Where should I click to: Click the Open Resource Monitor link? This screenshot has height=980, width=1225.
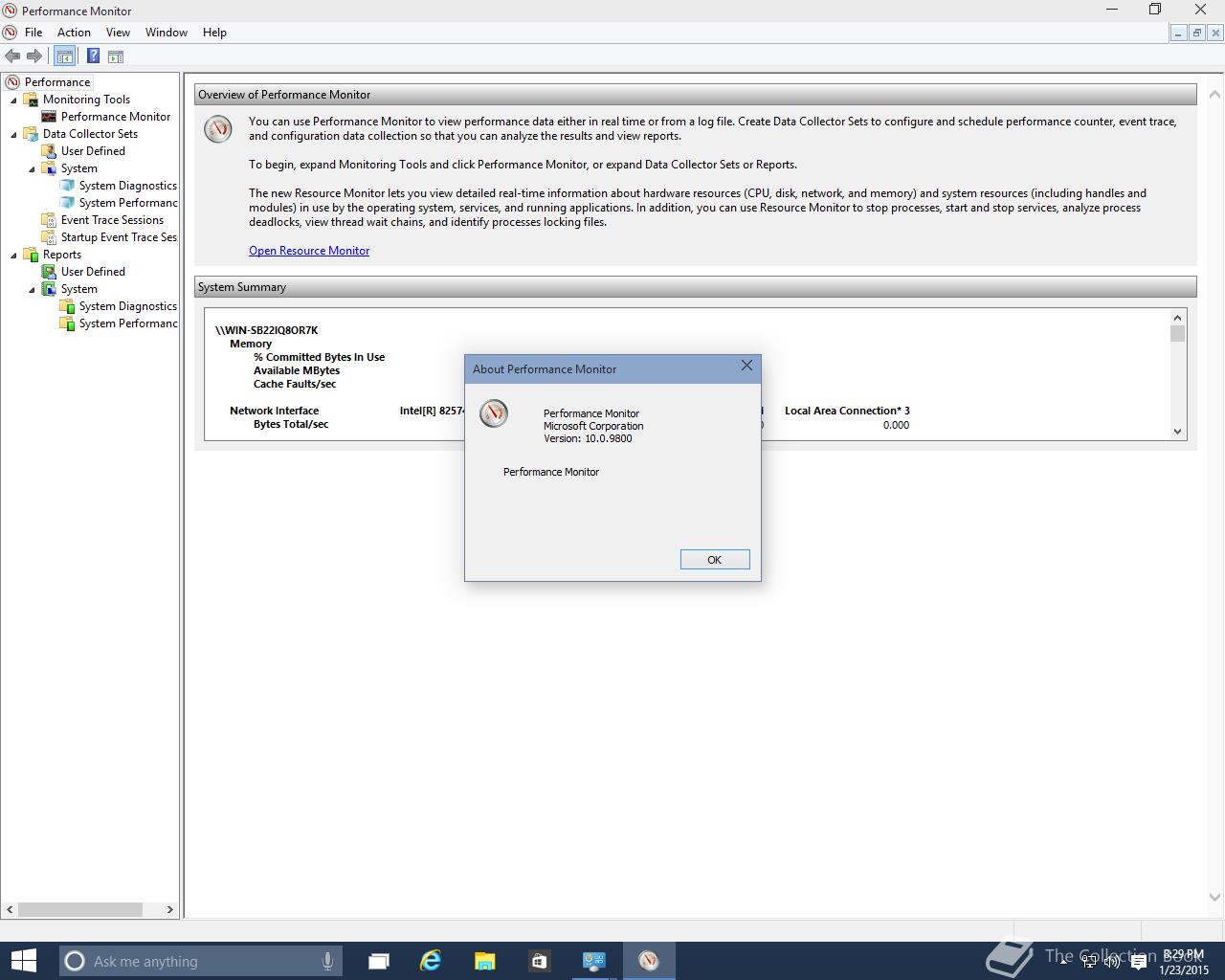click(x=309, y=251)
